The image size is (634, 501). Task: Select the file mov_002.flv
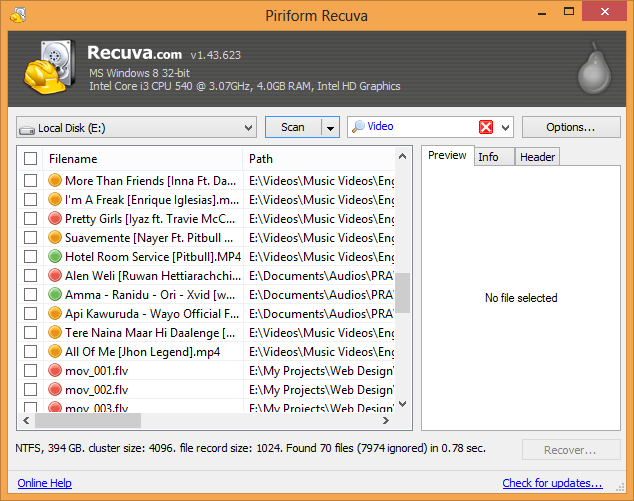[96, 389]
